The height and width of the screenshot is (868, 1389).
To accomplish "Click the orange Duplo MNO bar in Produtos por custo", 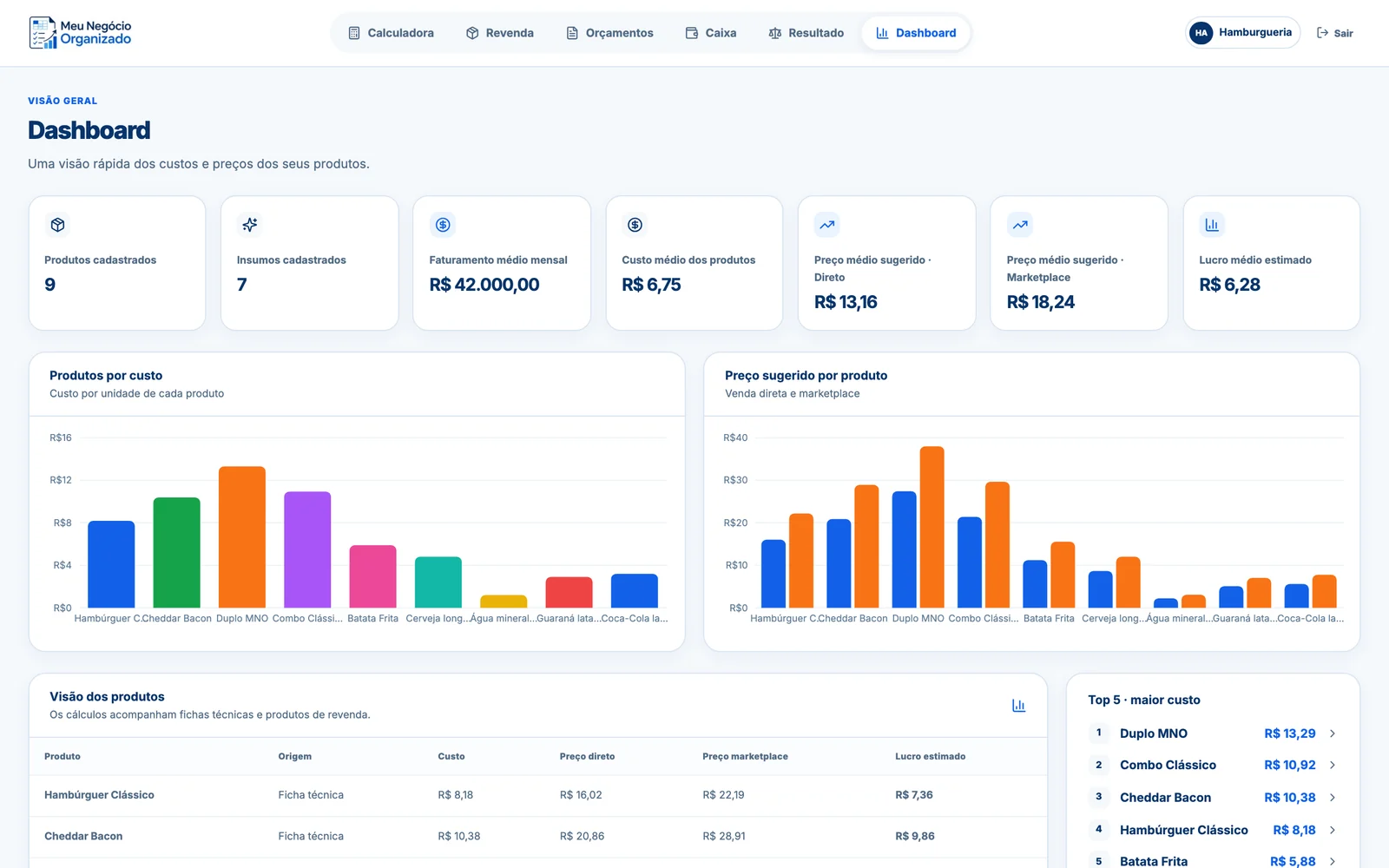I will (242, 537).
